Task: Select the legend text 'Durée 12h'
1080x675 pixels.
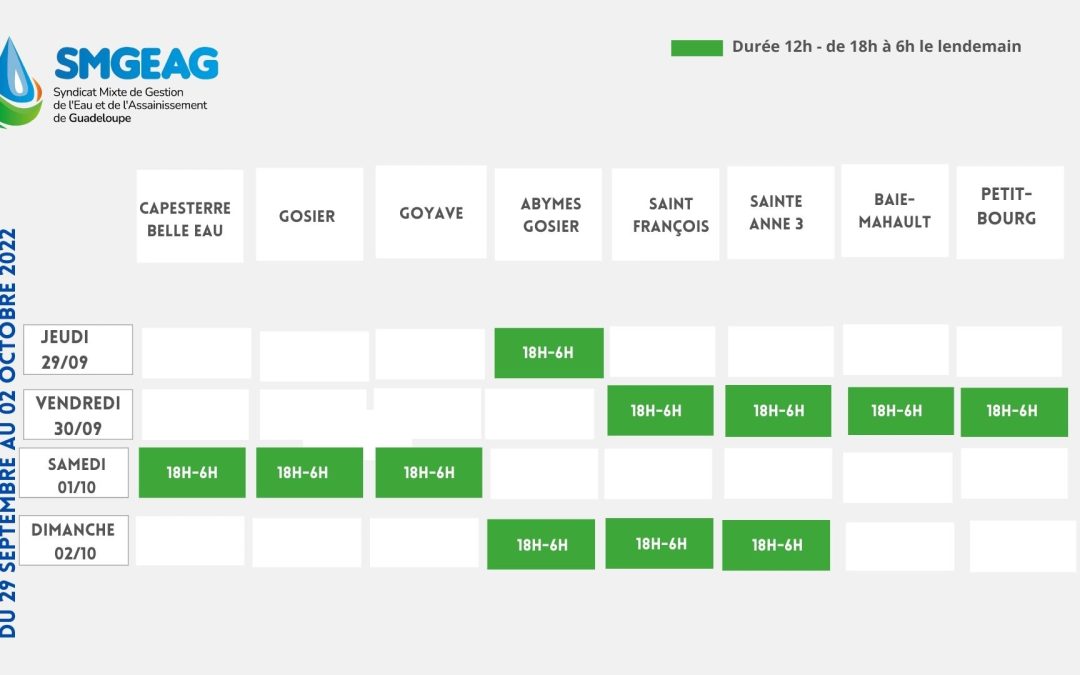Action: coord(770,47)
